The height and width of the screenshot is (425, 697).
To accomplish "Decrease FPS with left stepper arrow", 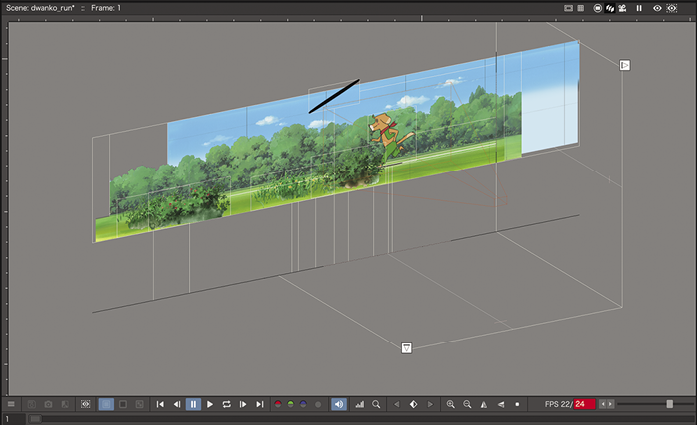I will click(x=603, y=404).
